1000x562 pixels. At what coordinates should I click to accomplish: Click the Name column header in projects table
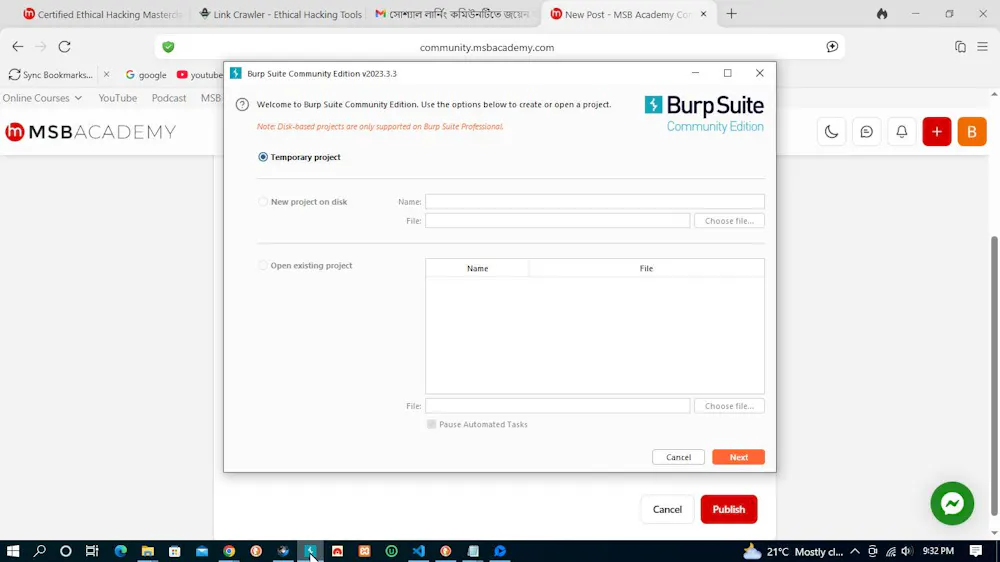[477, 269]
